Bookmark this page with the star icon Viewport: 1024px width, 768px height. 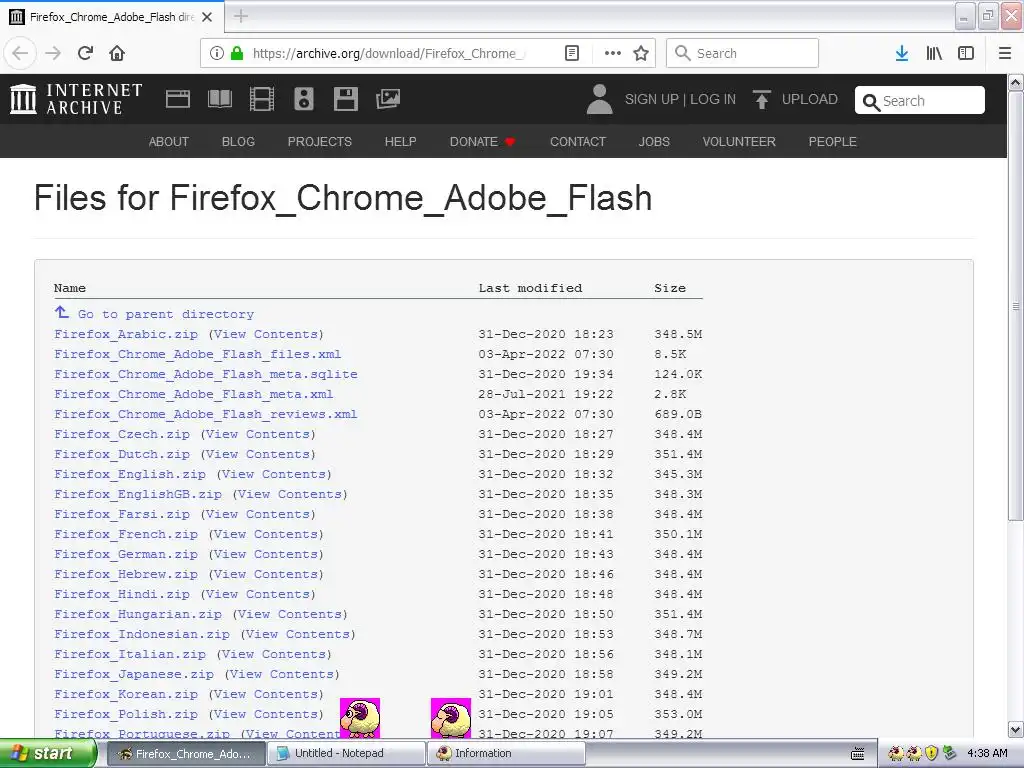coord(641,53)
